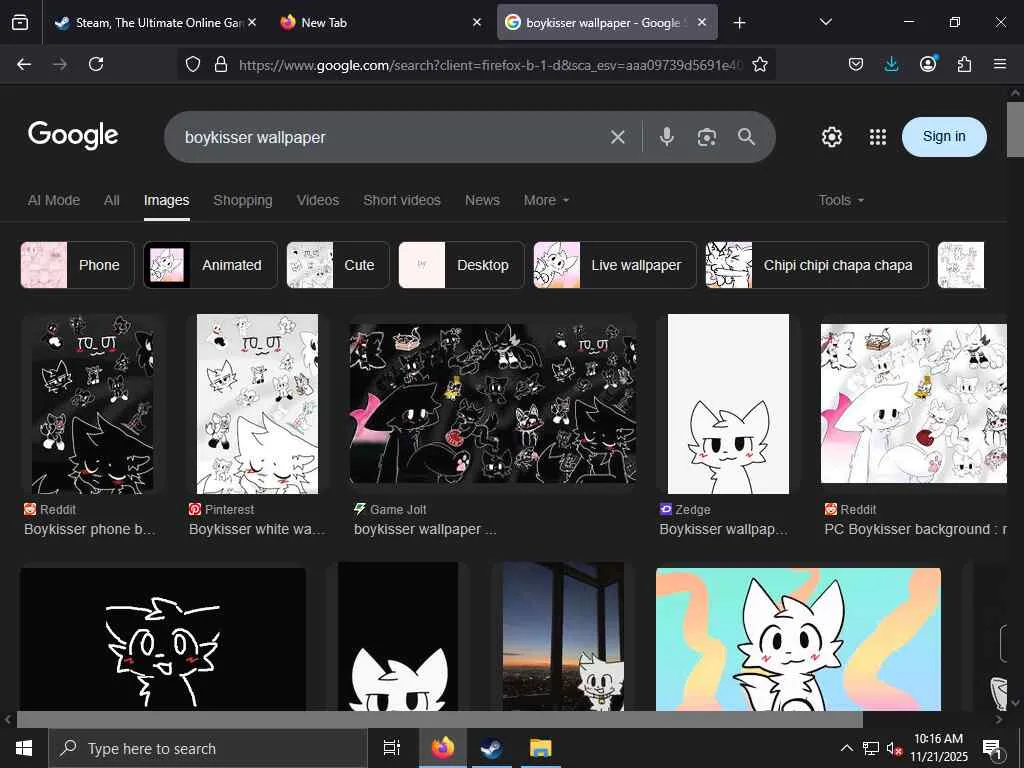Image resolution: width=1024 pixels, height=768 pixels.
Task: Close the boykisser wallpaper tab
Action: (701, 22)
